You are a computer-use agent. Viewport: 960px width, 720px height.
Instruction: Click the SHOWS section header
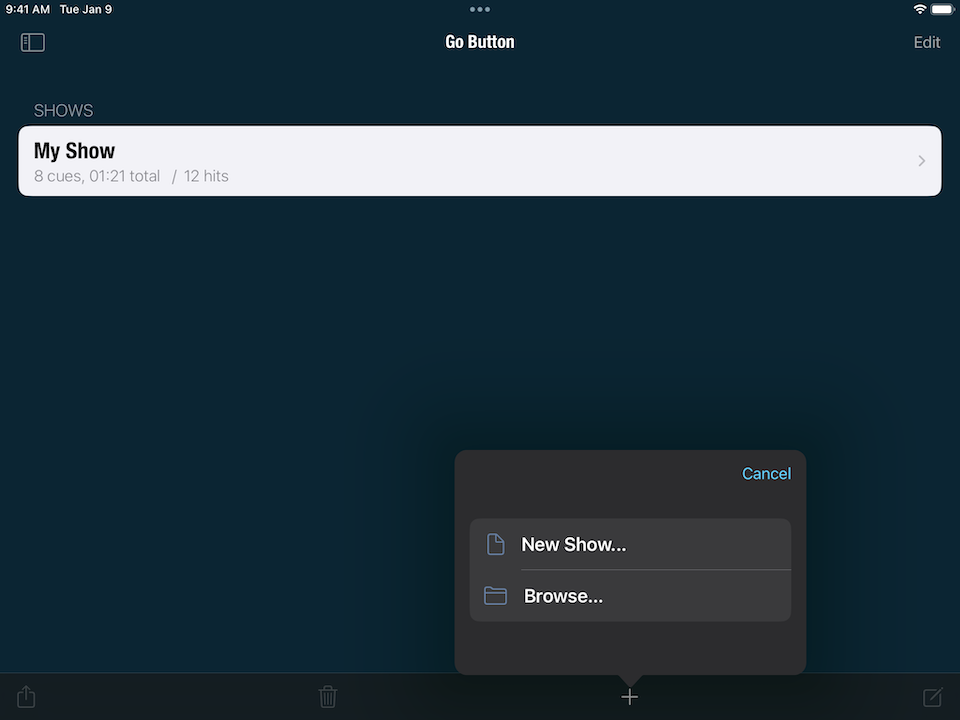[63, 111]
